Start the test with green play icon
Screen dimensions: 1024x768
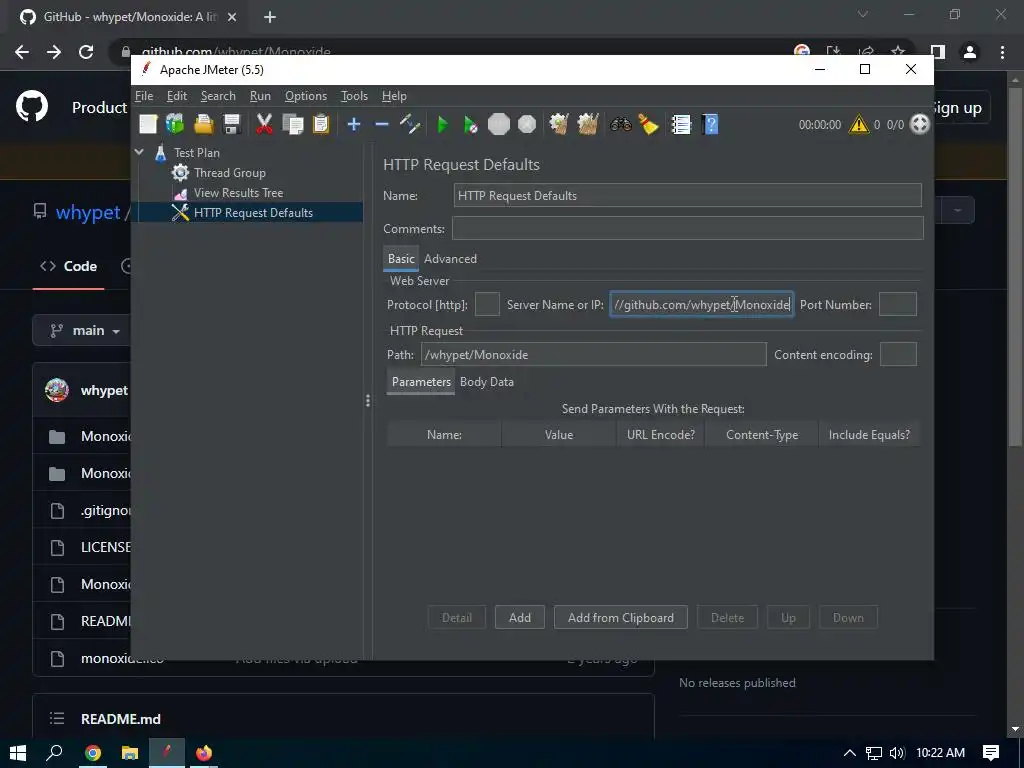tap(443, 124)
